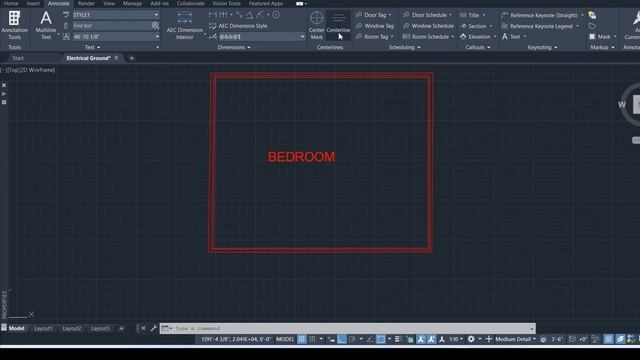Toggle ortho mode in status bar
Image resolution: width=640 pixels, height=360 pixels.
pyautogui.click(x=342, y=339)
